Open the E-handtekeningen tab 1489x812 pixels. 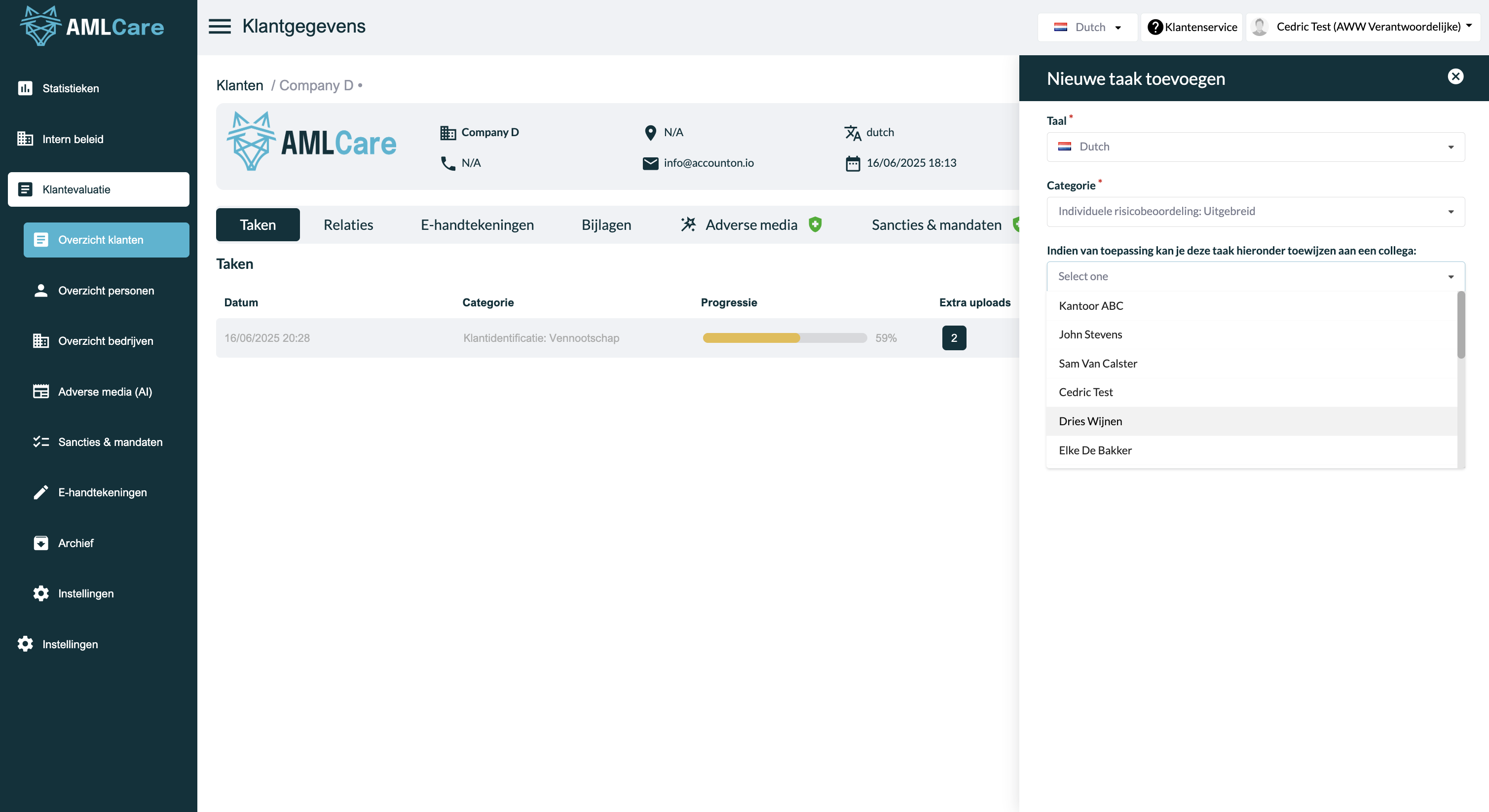[477, 224]
